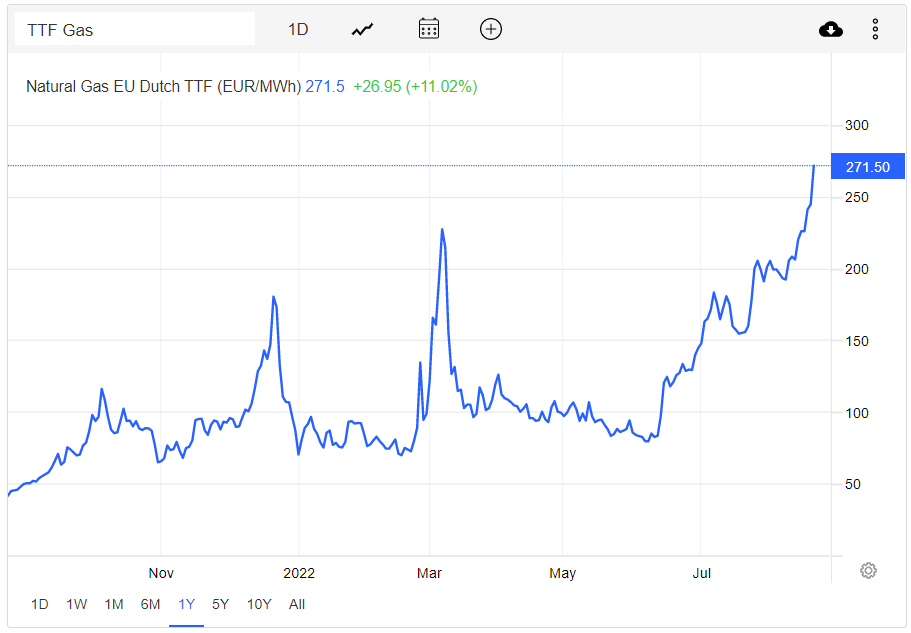Image resolution: width=911 pixels, height=633 pixels.
Task: Click the 271.5 last price value
Action: (325, 87)
